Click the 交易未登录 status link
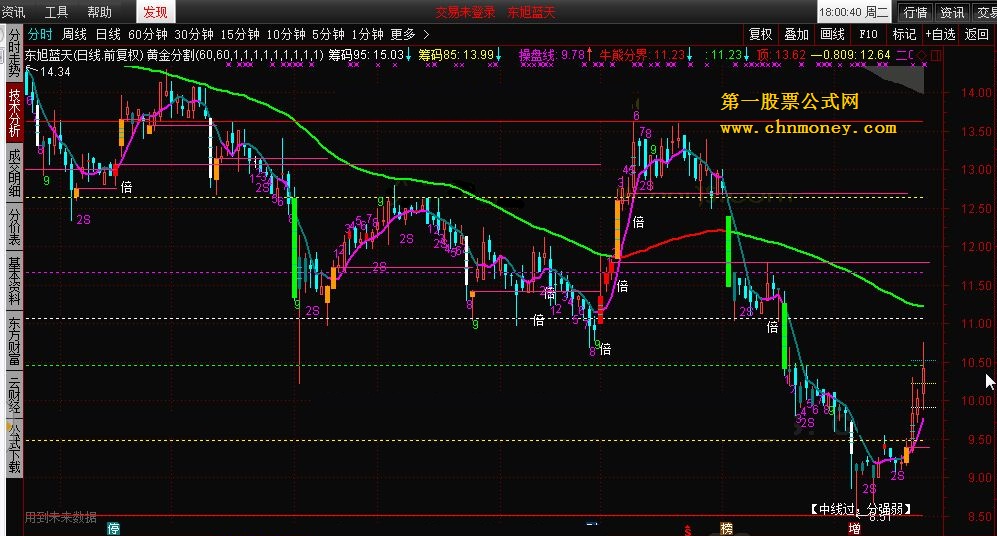This screenshot has height=536, width=997. pos(465,12)
